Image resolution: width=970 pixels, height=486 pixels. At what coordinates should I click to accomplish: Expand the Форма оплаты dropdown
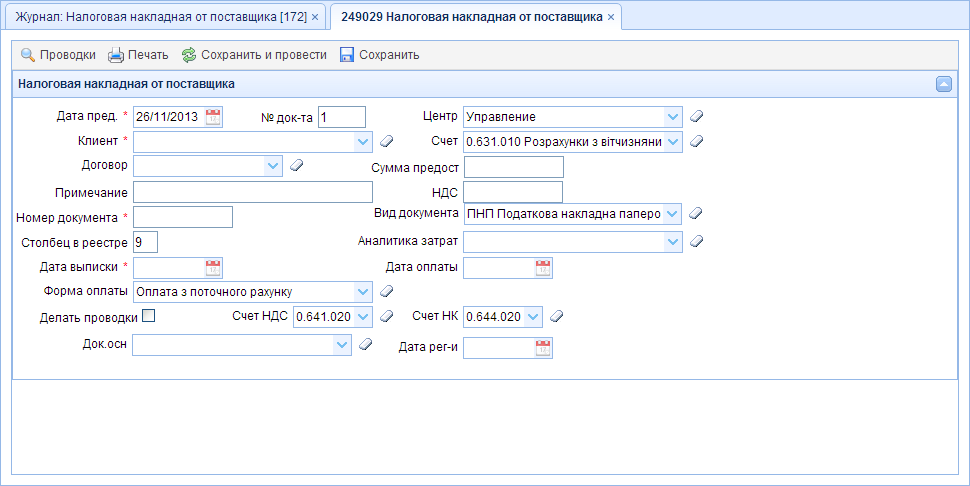tap(363, 292)
